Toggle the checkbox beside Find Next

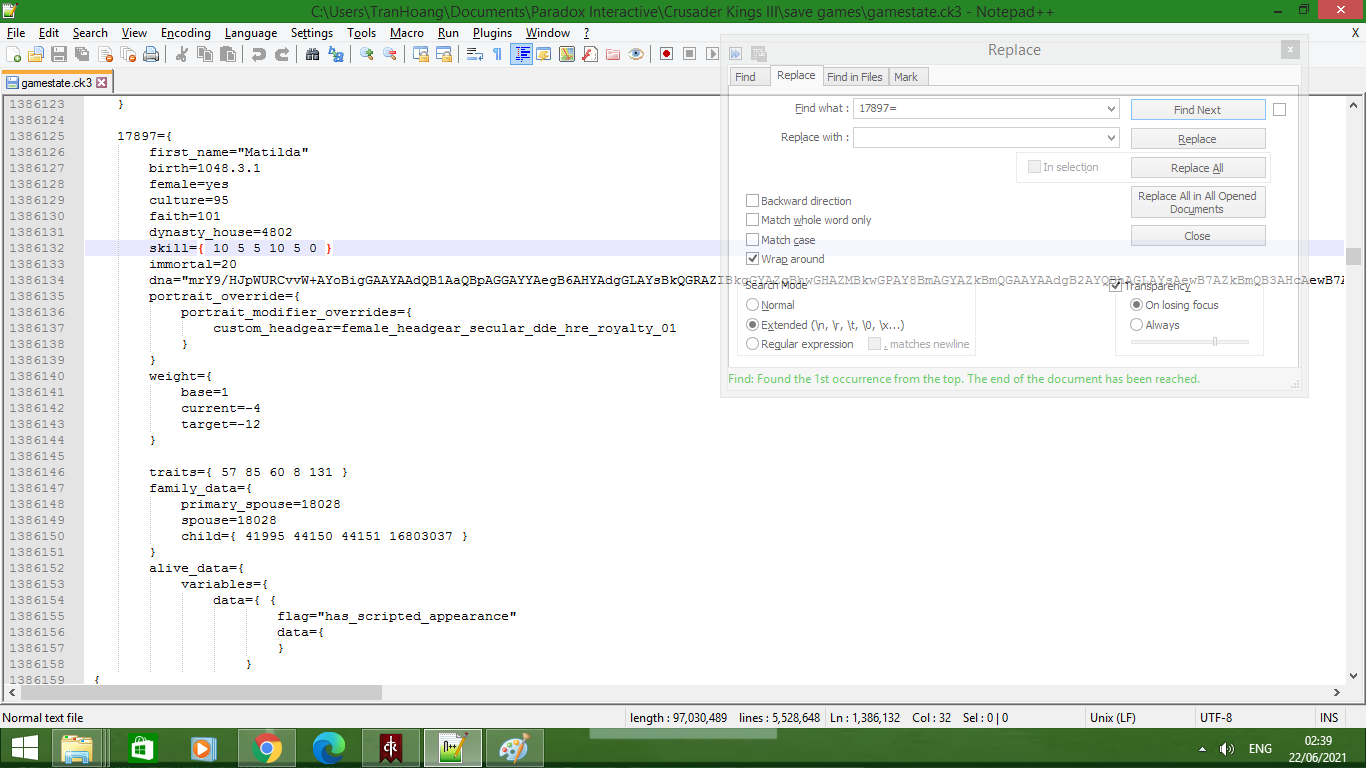pyautogui.click(x=1279, y=110)
